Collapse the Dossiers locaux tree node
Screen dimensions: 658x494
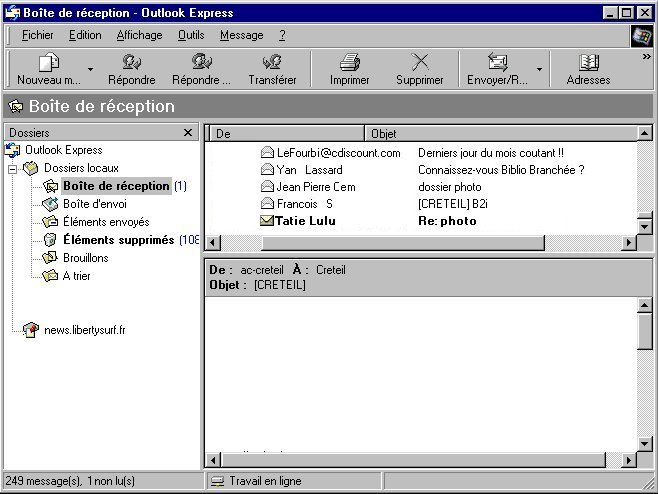(x=13, y=169)
